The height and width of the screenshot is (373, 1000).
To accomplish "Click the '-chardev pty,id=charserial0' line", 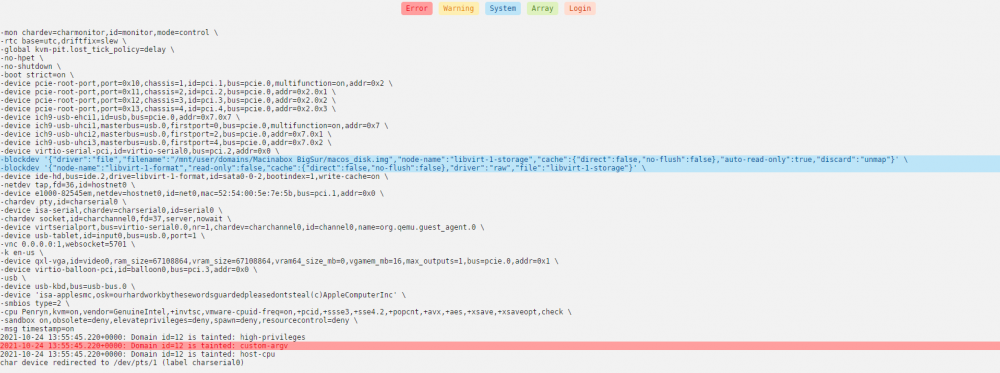I will [x=62, y=201].
